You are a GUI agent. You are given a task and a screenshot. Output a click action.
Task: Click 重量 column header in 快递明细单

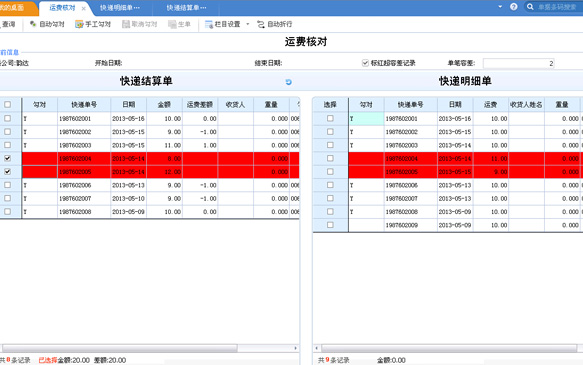click(x=562, y=105)
